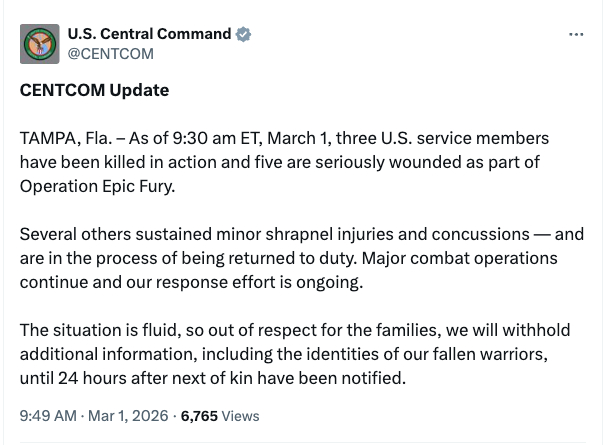
Task: Click the Views label
Action: (240, 415)
